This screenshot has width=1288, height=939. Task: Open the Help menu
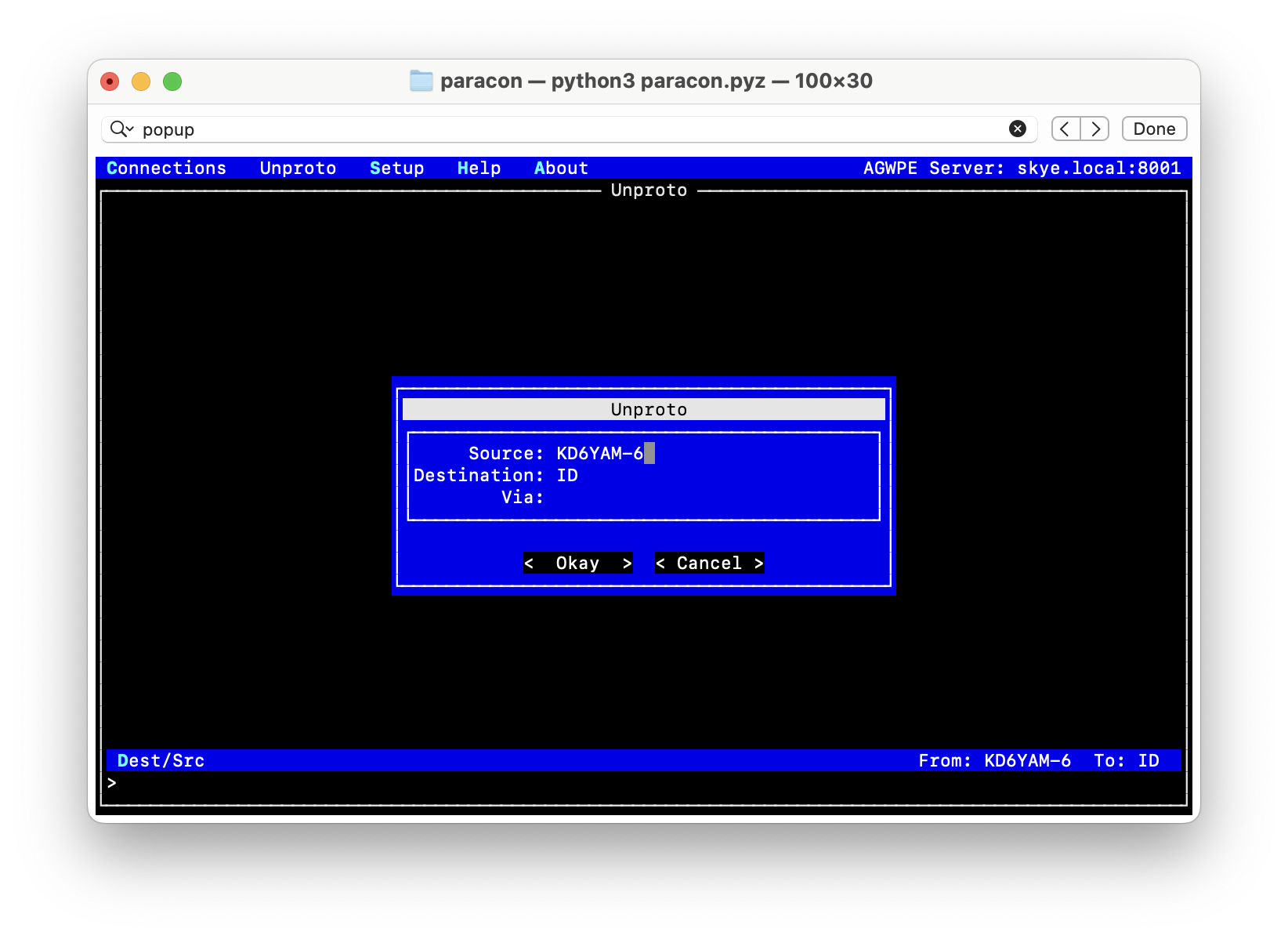tap(479, 168)
